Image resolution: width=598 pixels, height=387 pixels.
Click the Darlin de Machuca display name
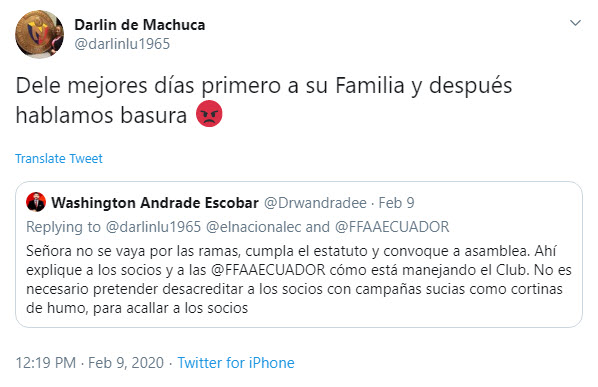click(x=140, y=25)
